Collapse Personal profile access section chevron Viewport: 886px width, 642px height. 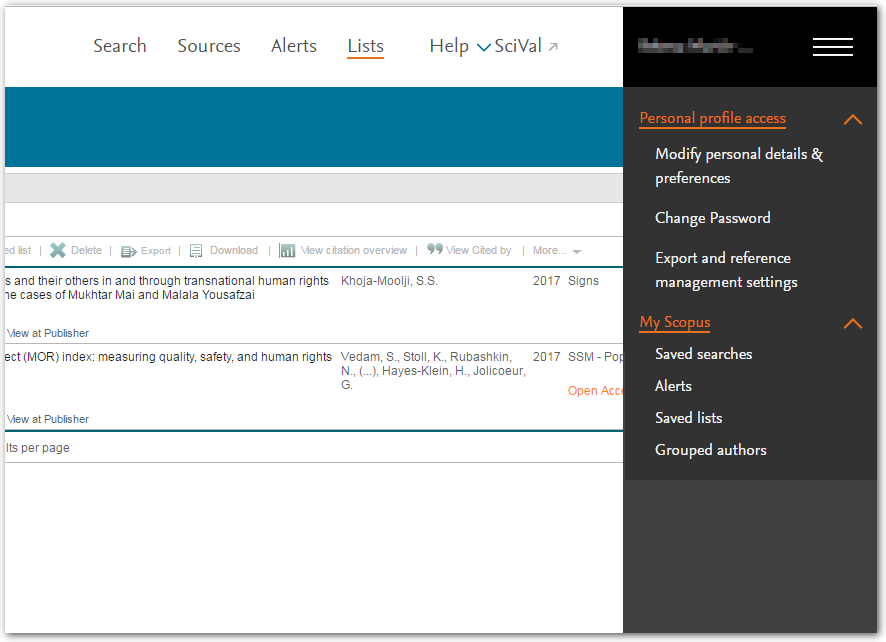point(853,119)
